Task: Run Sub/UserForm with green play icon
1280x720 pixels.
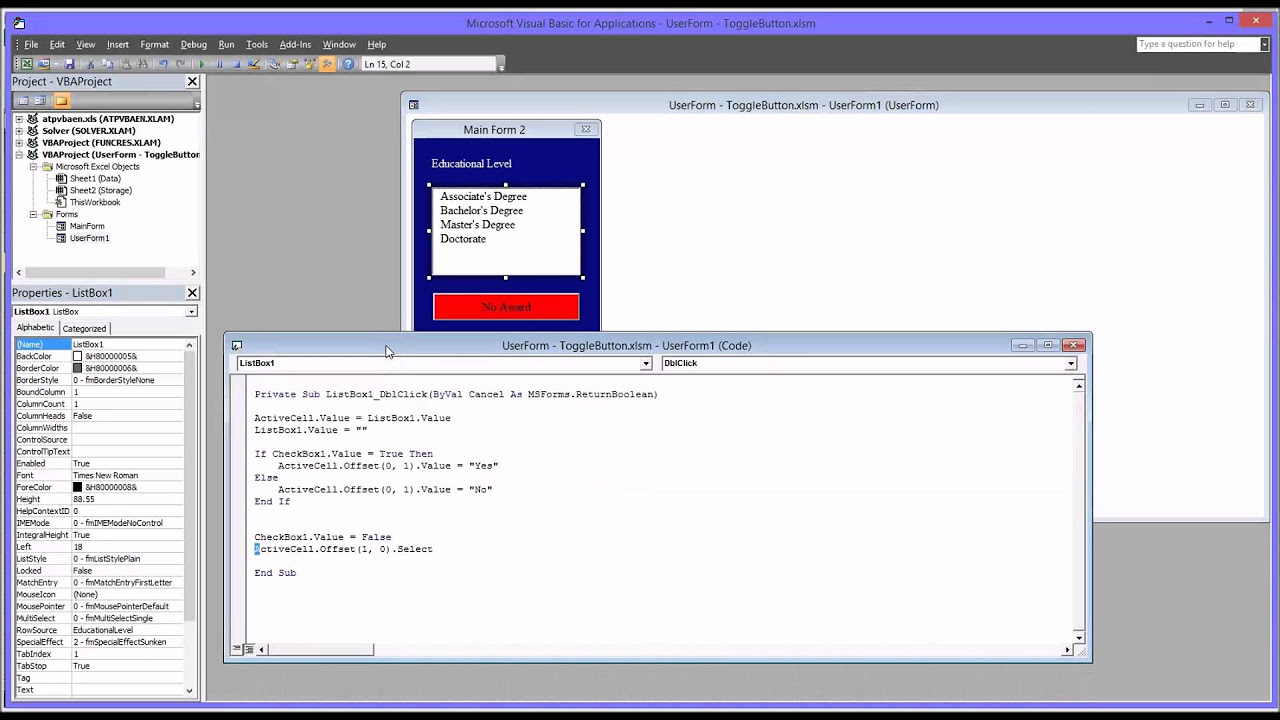Action: coord(202,64)
